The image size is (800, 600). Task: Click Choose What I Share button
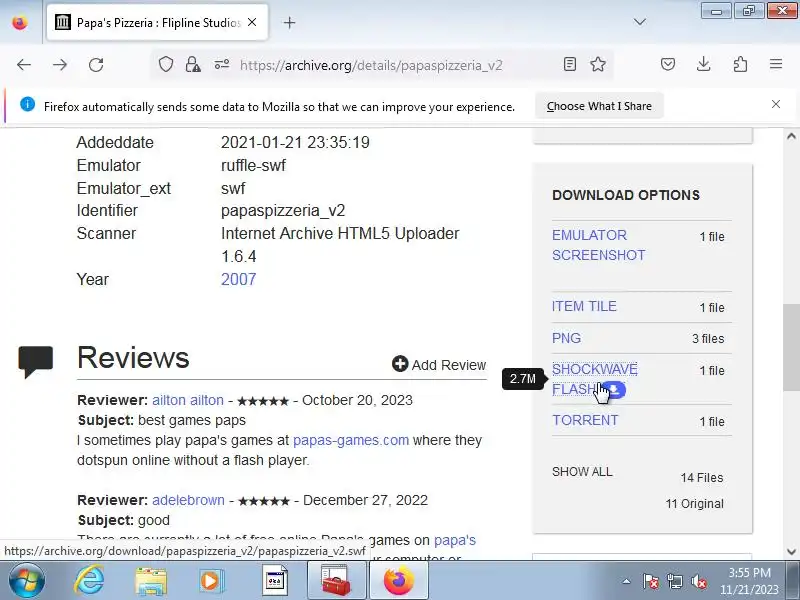(x=599, y=106)
